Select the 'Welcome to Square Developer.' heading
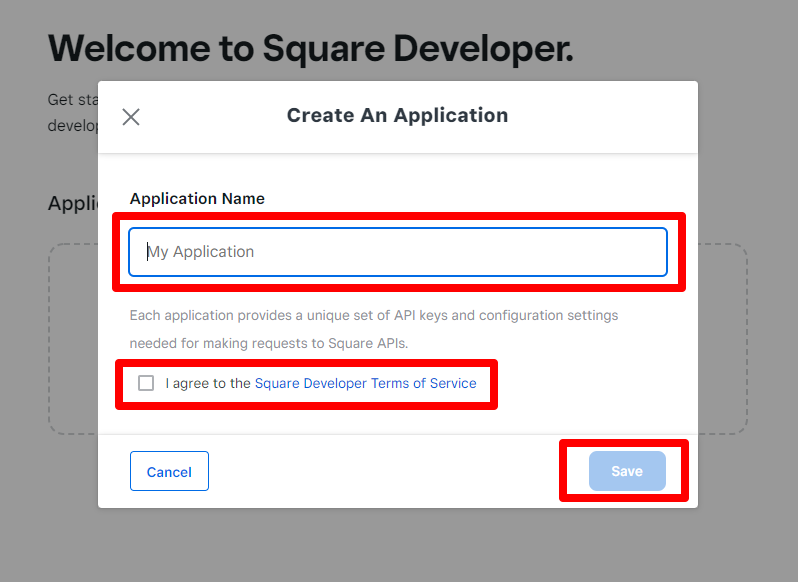 tap(310, 49)
